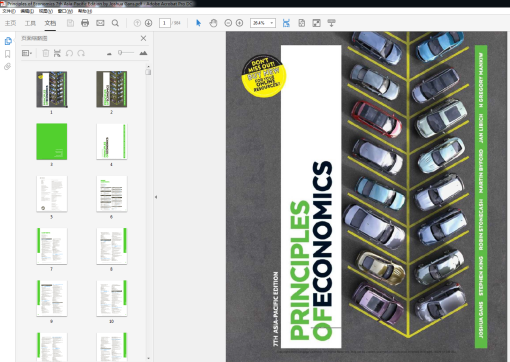The width and height of the screenshot is (510, 362).
Task: Click the larger thumbnails mountain icon
Action: pyautogui.click(x=143, y=53)
